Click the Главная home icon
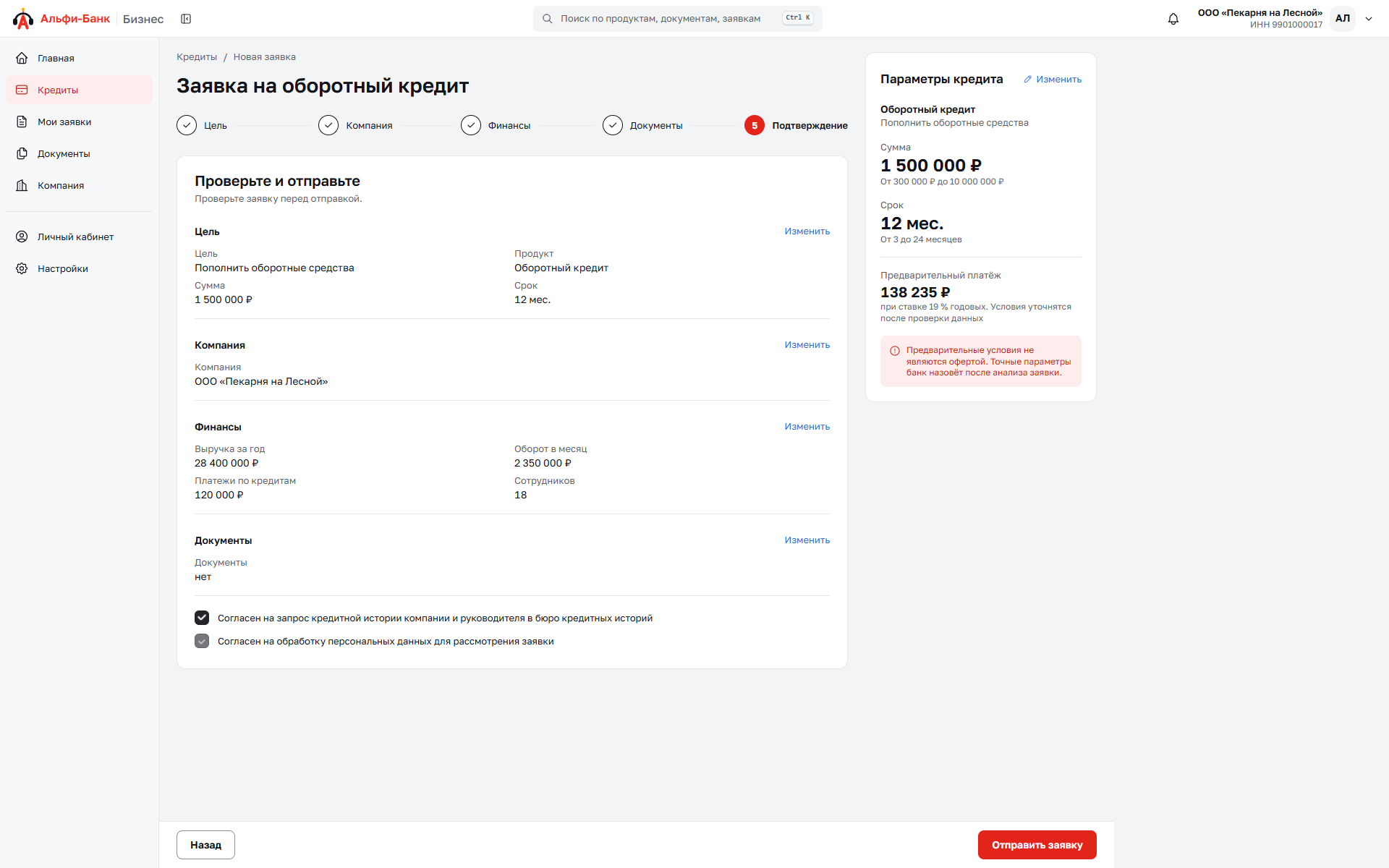Viewport: 1389px width, 868px height. pos(22,58)
